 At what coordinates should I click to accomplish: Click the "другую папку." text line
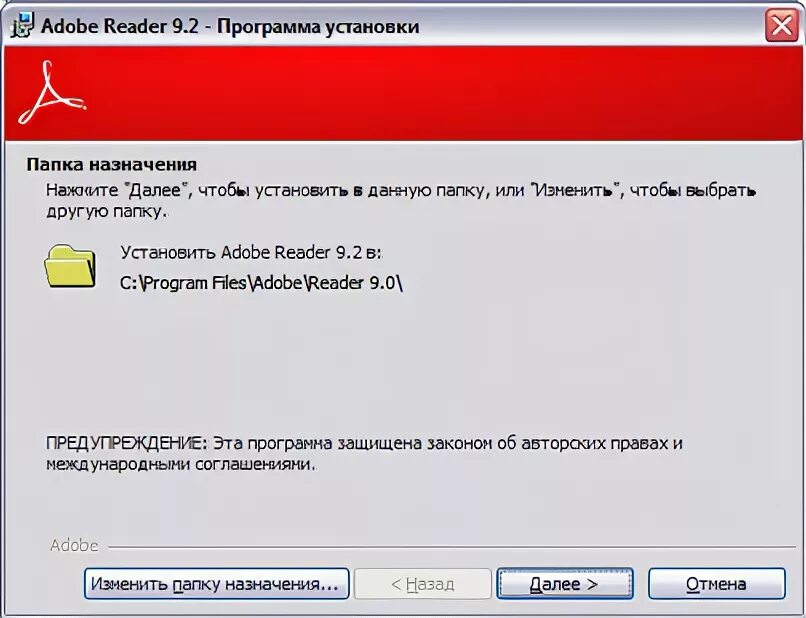106,212
